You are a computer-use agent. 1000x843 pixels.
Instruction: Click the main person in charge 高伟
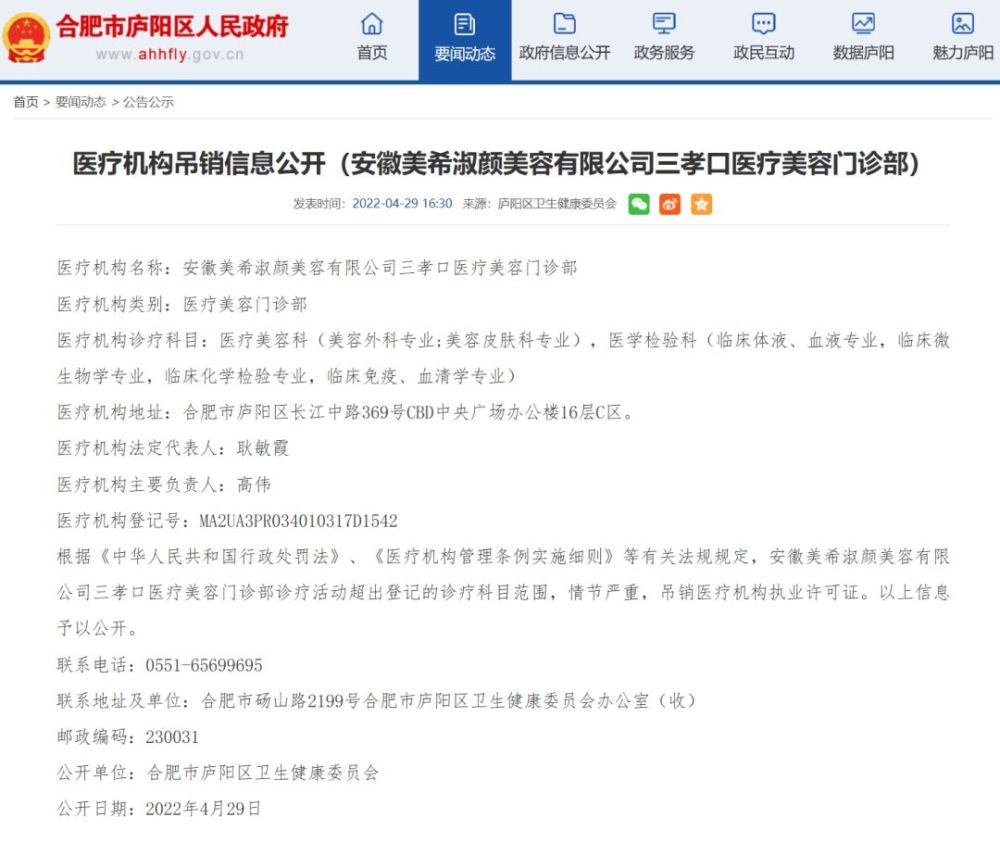254,485
